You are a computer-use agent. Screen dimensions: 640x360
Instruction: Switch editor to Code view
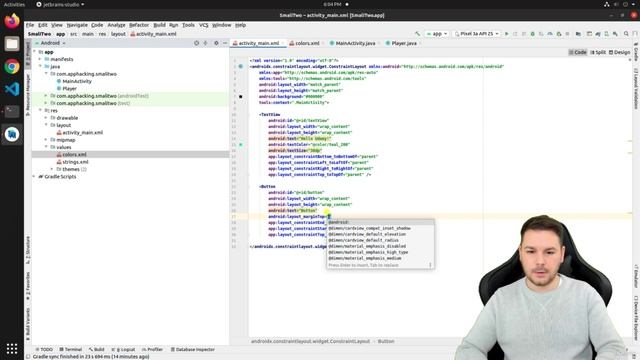pyautogui.click(x=578, y=52)
